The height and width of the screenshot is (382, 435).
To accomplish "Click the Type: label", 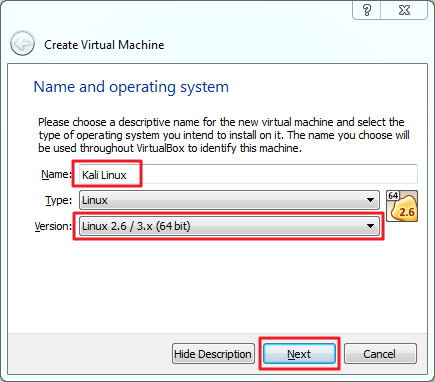I will coord(58,200).
